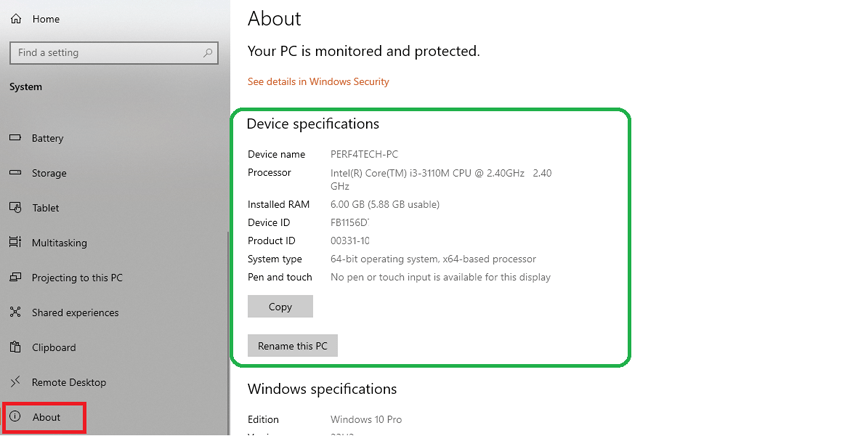Open Tablet settings page
Screen dimensions: 850x436
46,208
